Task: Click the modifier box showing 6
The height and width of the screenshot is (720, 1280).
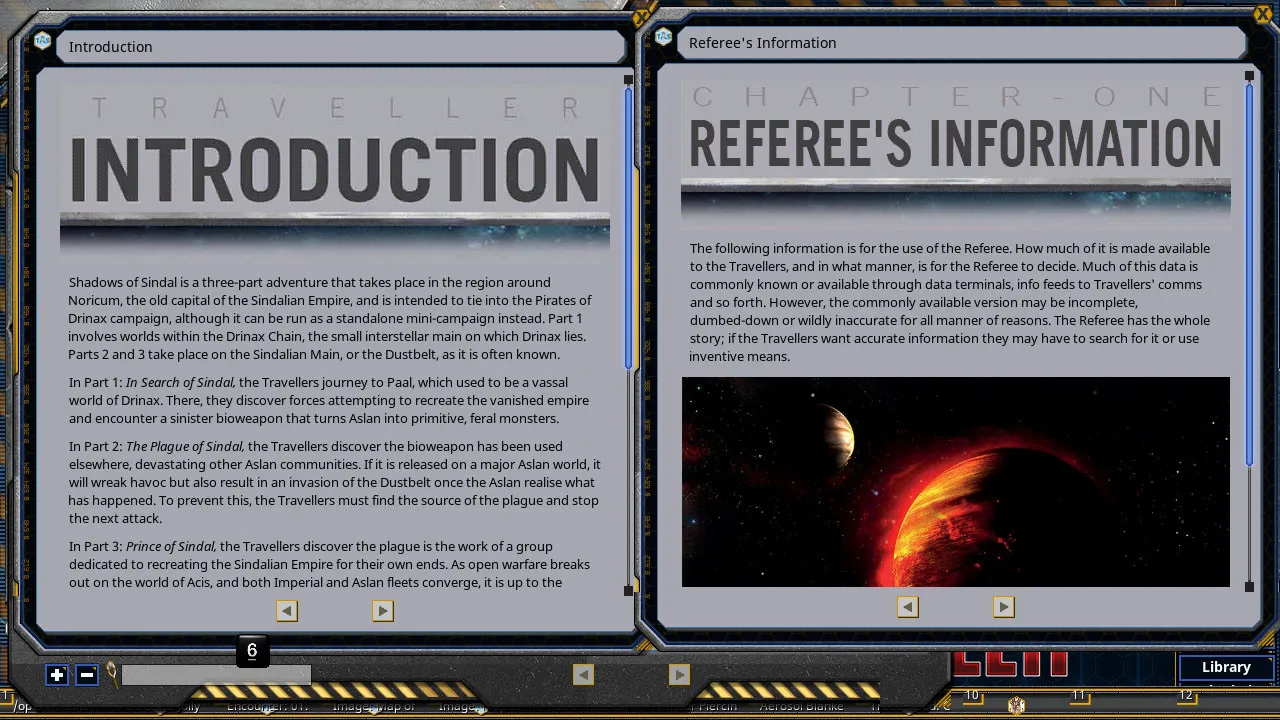Action: tap(252, 651)
